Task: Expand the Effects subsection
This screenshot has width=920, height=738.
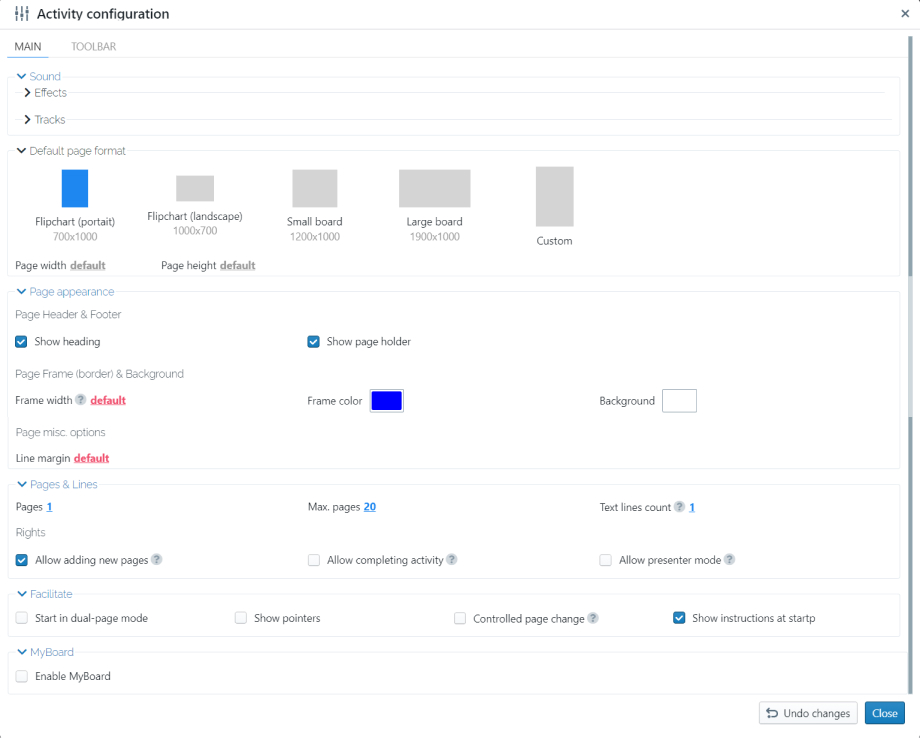Action: coord(45,93)
